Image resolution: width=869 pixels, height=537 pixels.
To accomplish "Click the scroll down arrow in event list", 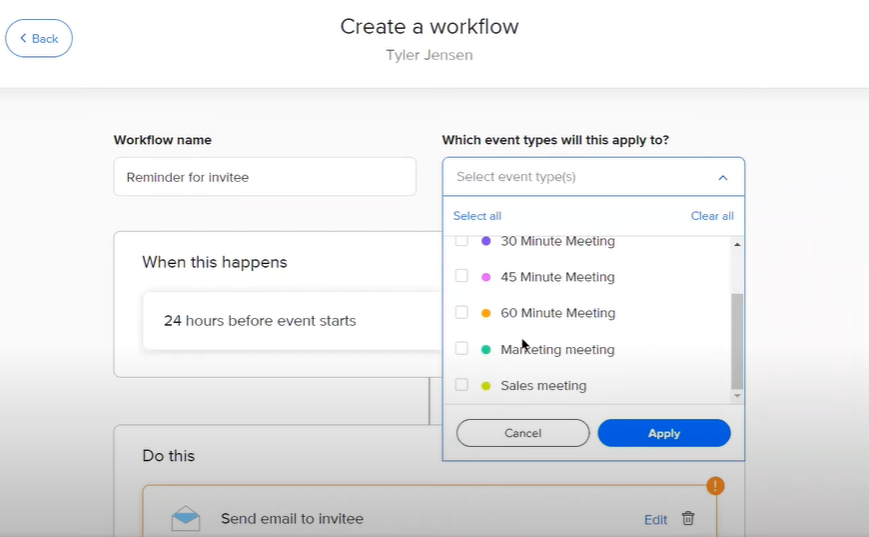I will 737,396.
